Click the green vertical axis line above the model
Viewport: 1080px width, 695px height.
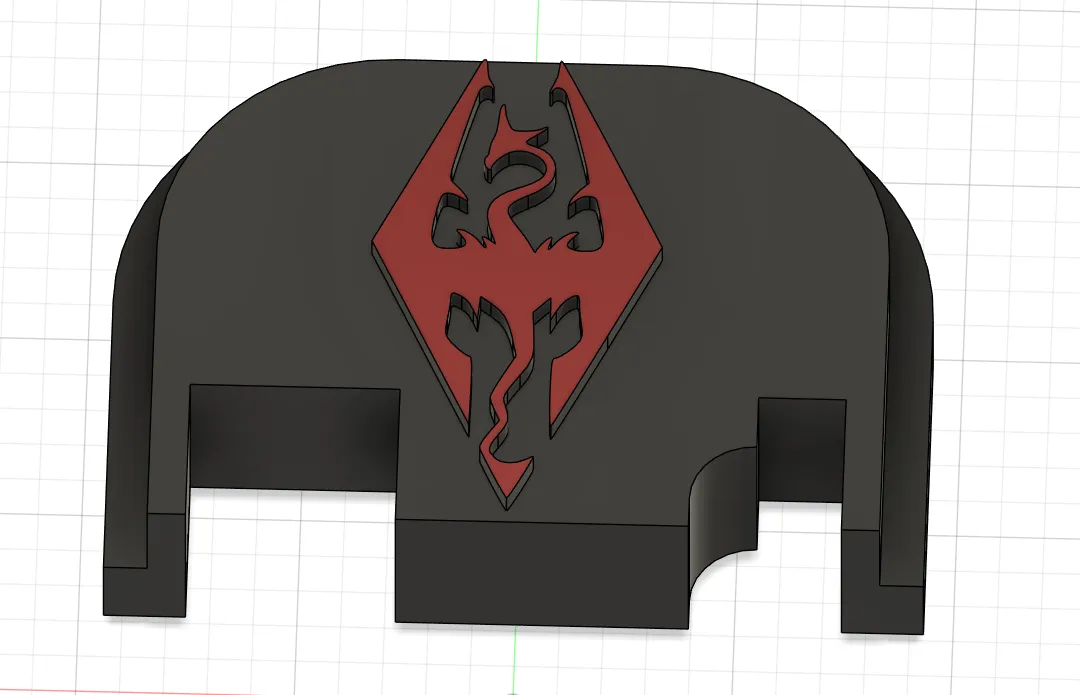point(539,25)
